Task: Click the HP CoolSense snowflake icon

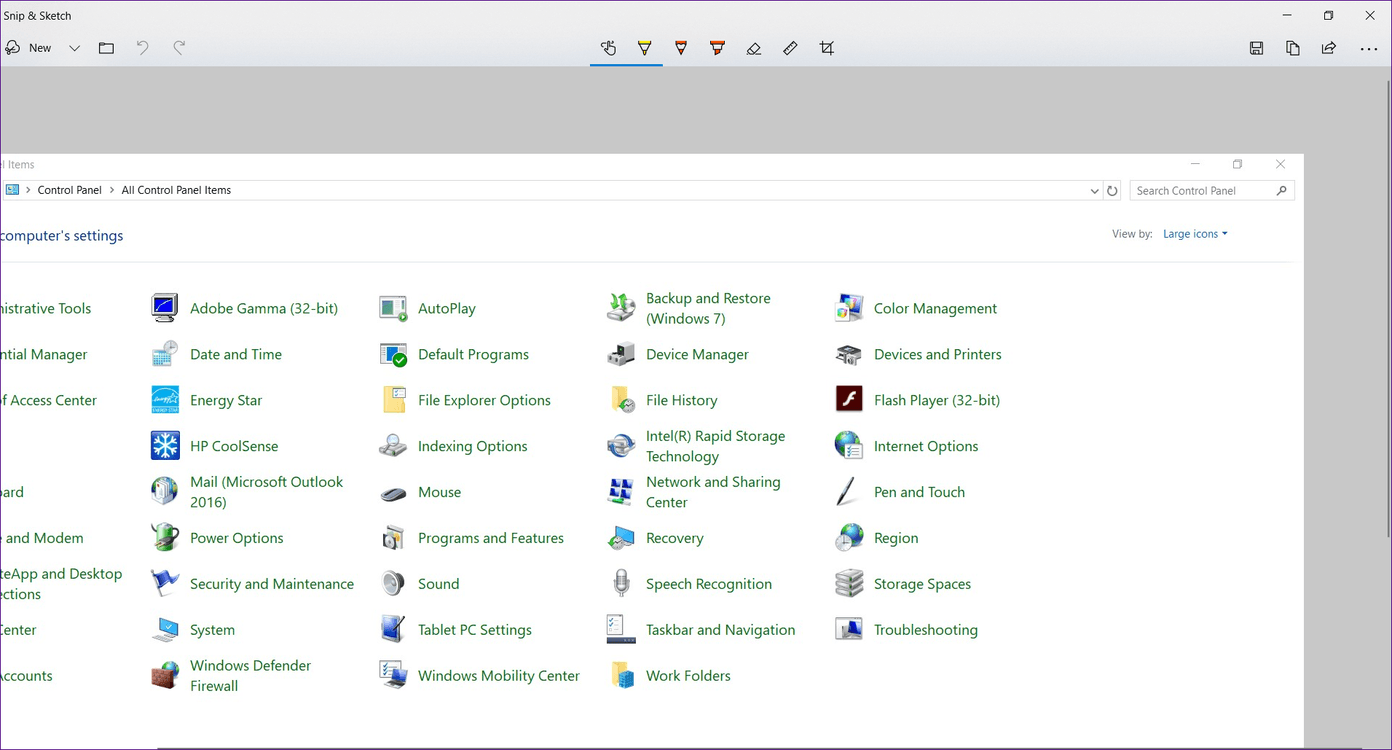Action: pos(165,446)
